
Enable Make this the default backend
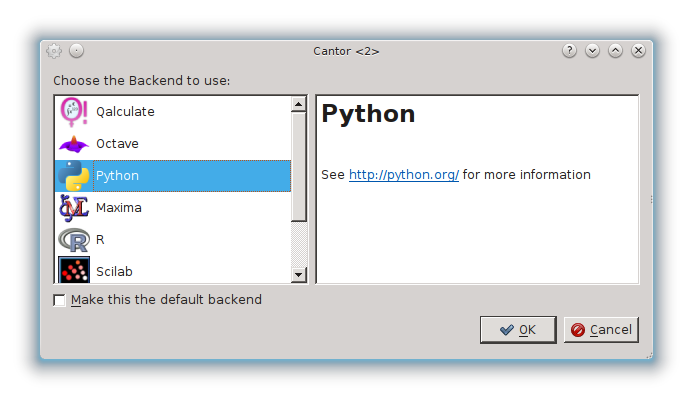59,300
